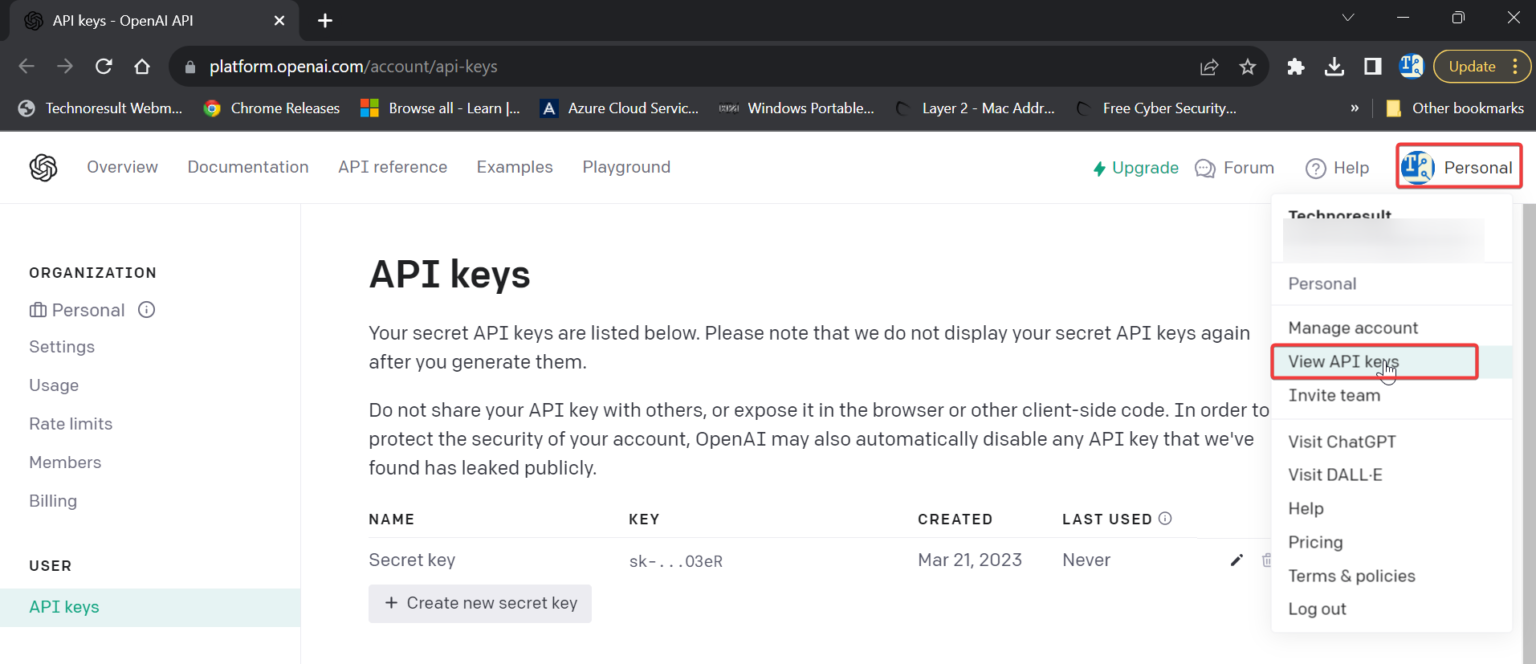Toggle the side panel icon in Chrome
This screenshot has width=1536, height=664.
point(1372,66)
